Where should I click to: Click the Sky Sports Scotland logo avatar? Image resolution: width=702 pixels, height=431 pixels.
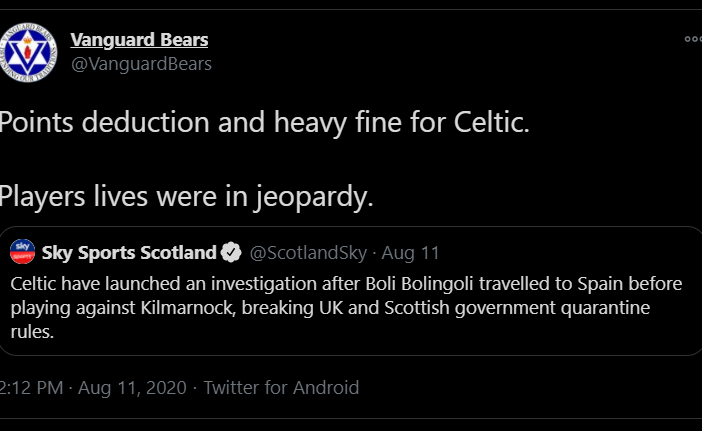(23, 252)
